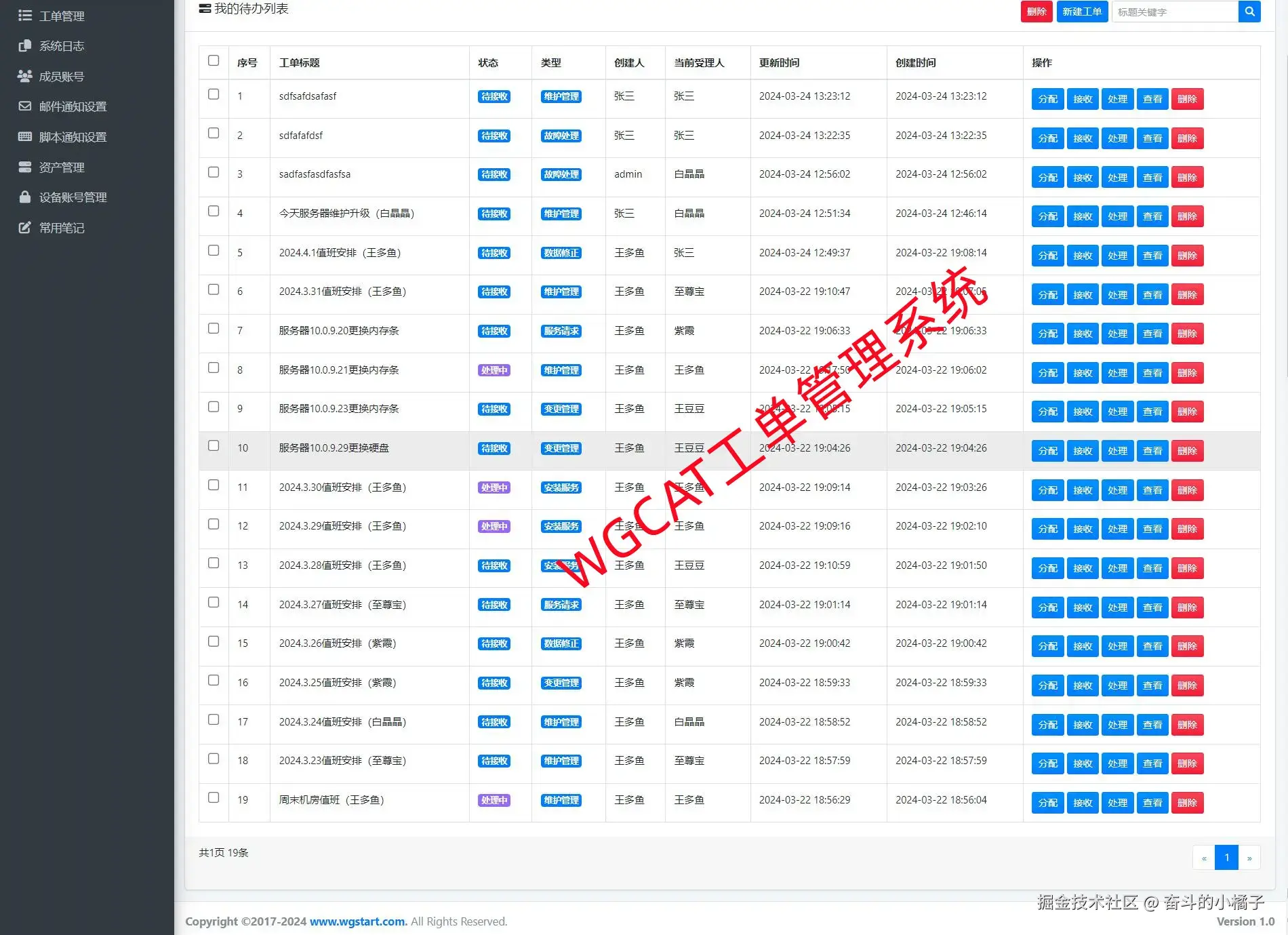Select page 1 in pagination
1288x935 pixels.
[1226, 858]
